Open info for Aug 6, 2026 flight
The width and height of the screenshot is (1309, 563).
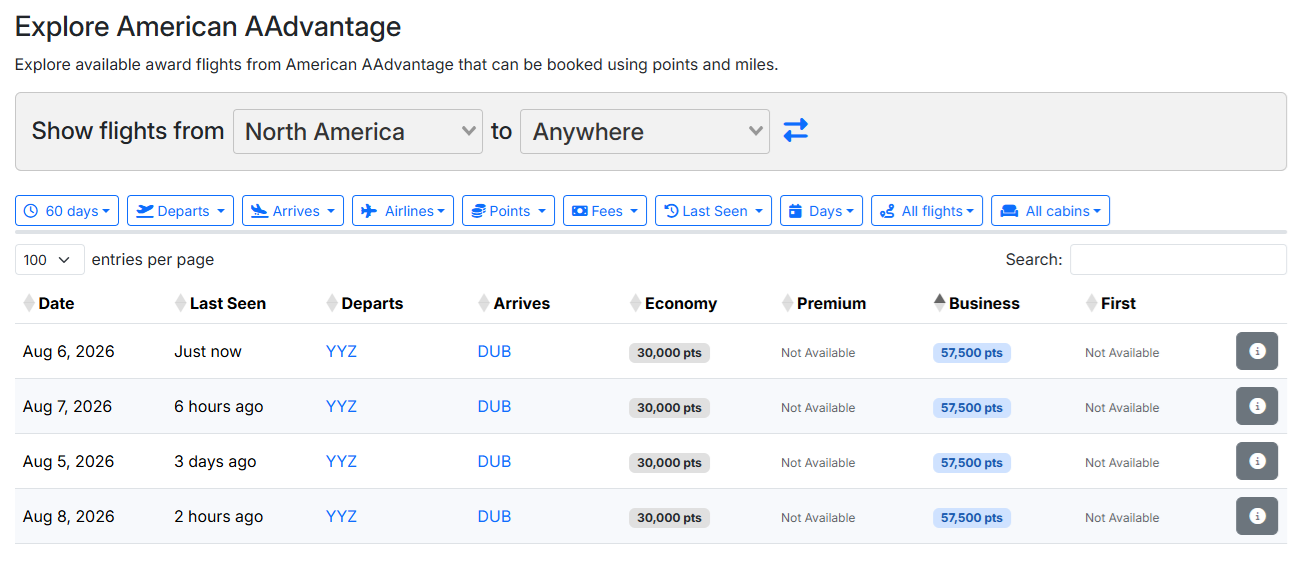point(1257,351)
